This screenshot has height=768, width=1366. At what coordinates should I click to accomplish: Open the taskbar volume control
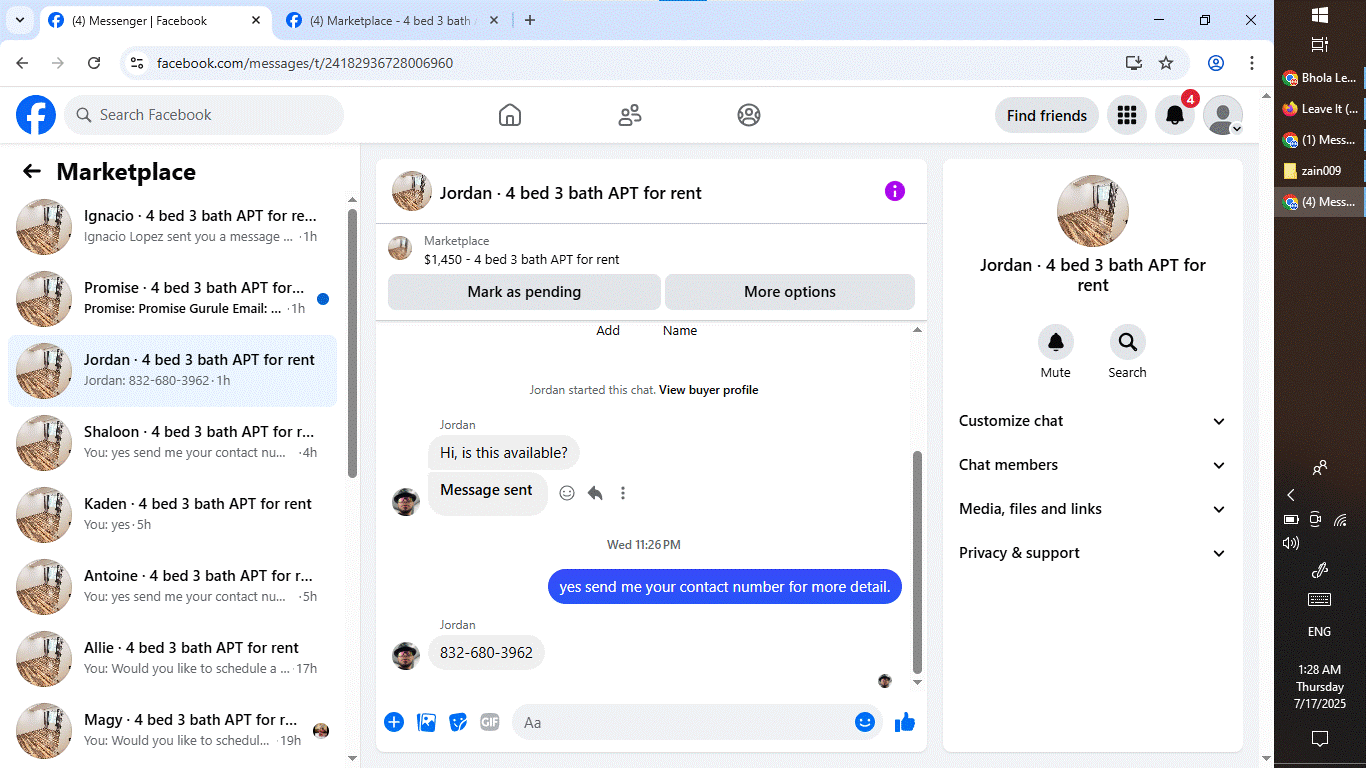click(1291, 543)
